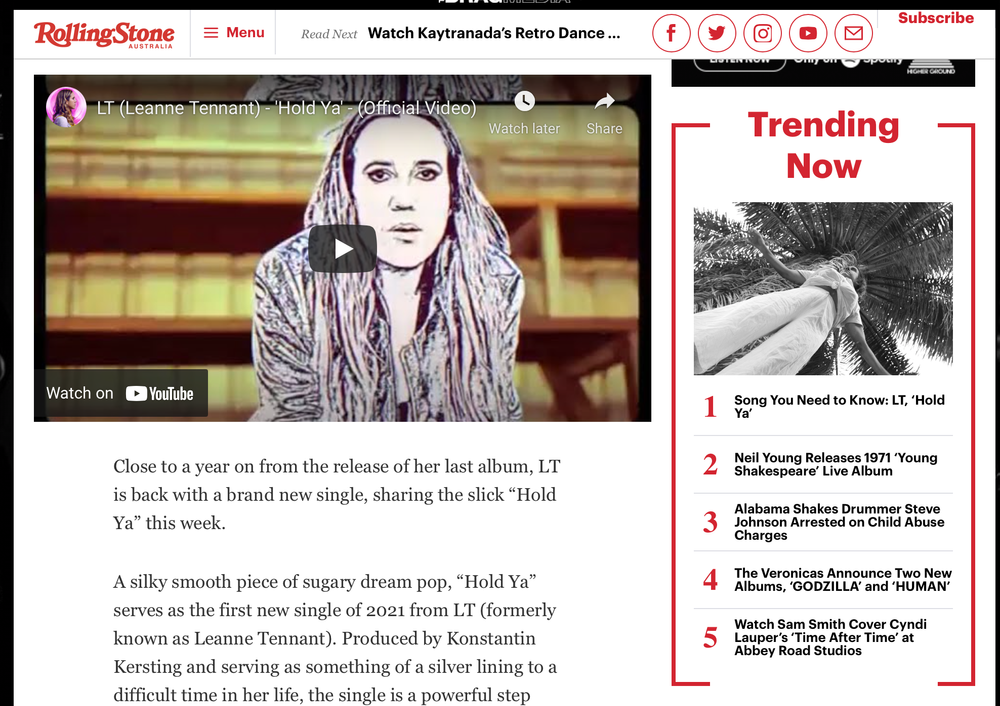Click paragraph text 'A silky smooth piece'

[335, 638]
